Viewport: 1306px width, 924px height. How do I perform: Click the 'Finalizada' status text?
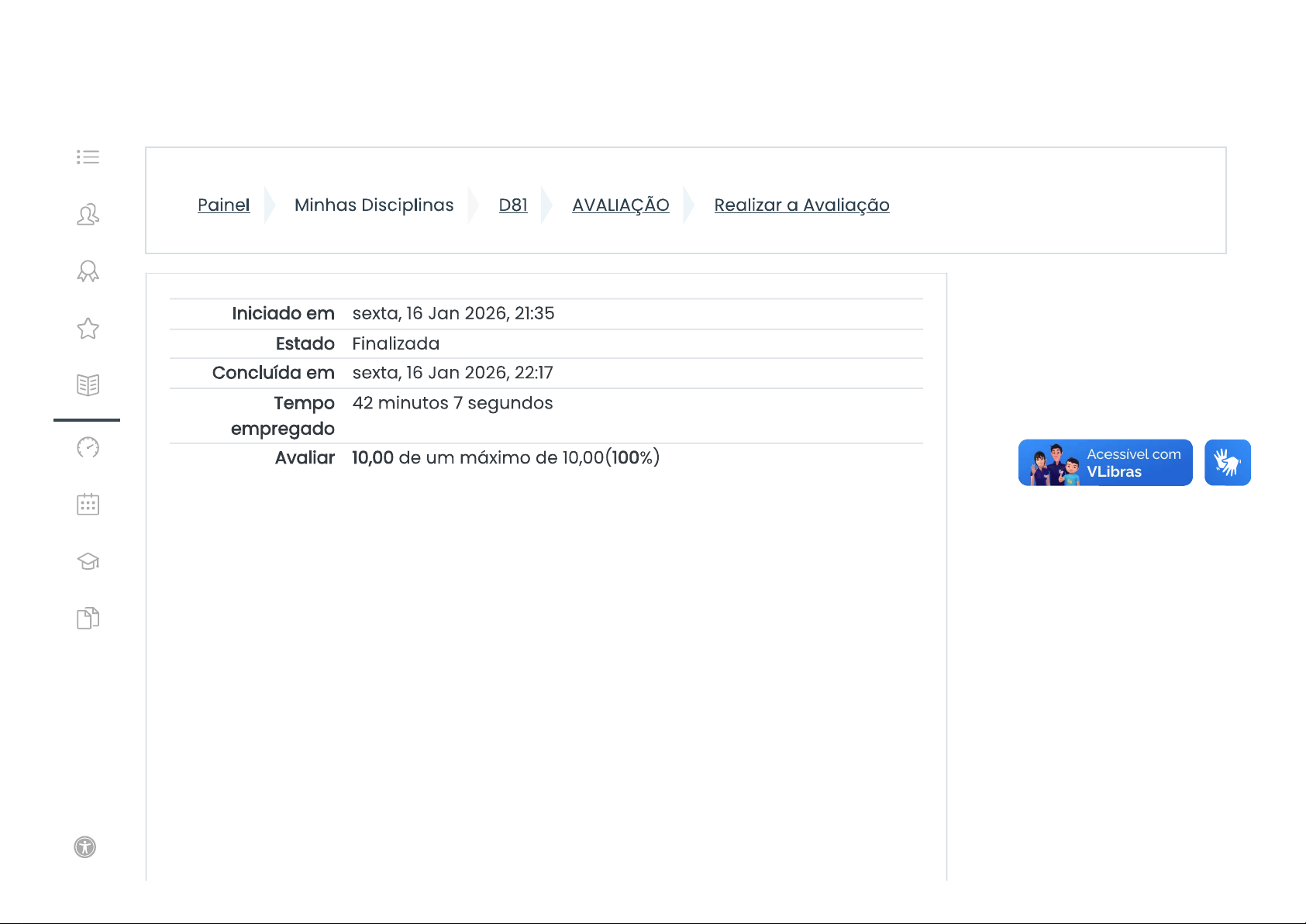coord(395,344)
